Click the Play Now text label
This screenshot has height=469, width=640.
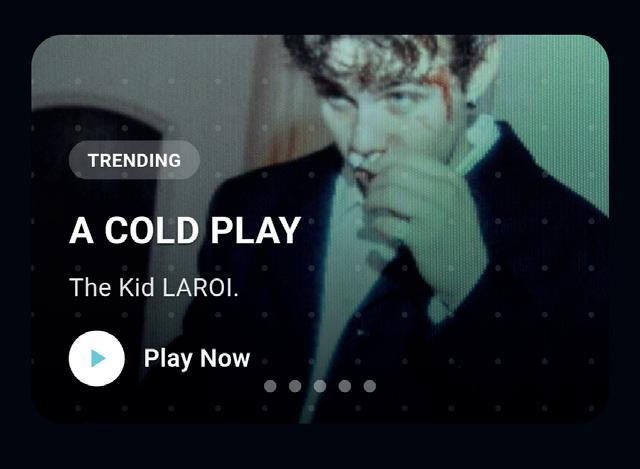coord(197,358)
